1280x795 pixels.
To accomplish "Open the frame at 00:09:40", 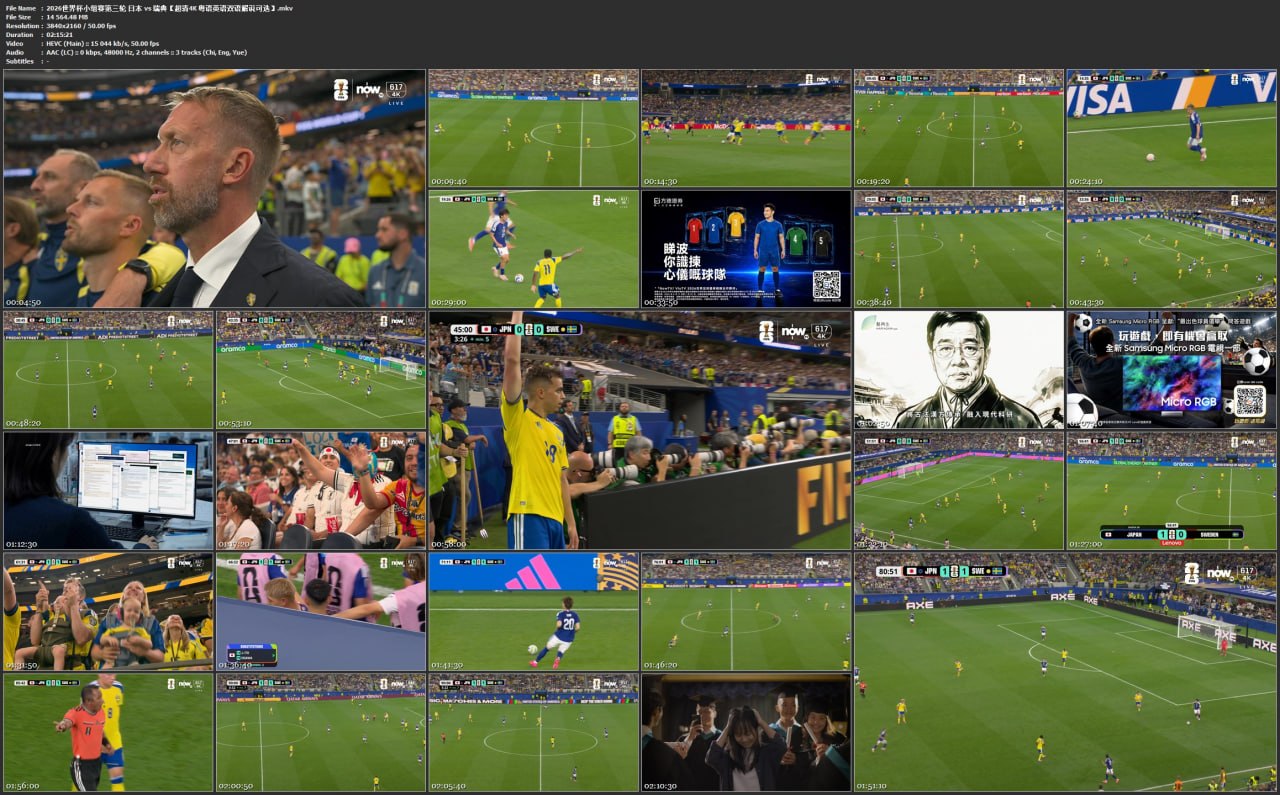I will pos(533,128).
